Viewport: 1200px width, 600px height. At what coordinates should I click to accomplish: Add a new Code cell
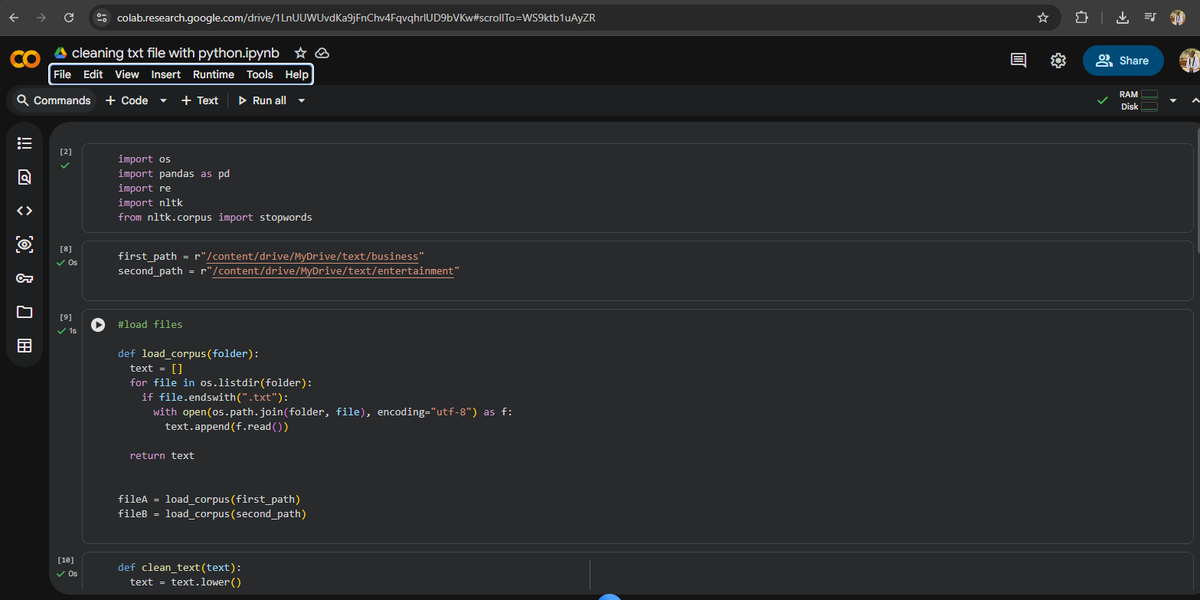tap(127, 100)
